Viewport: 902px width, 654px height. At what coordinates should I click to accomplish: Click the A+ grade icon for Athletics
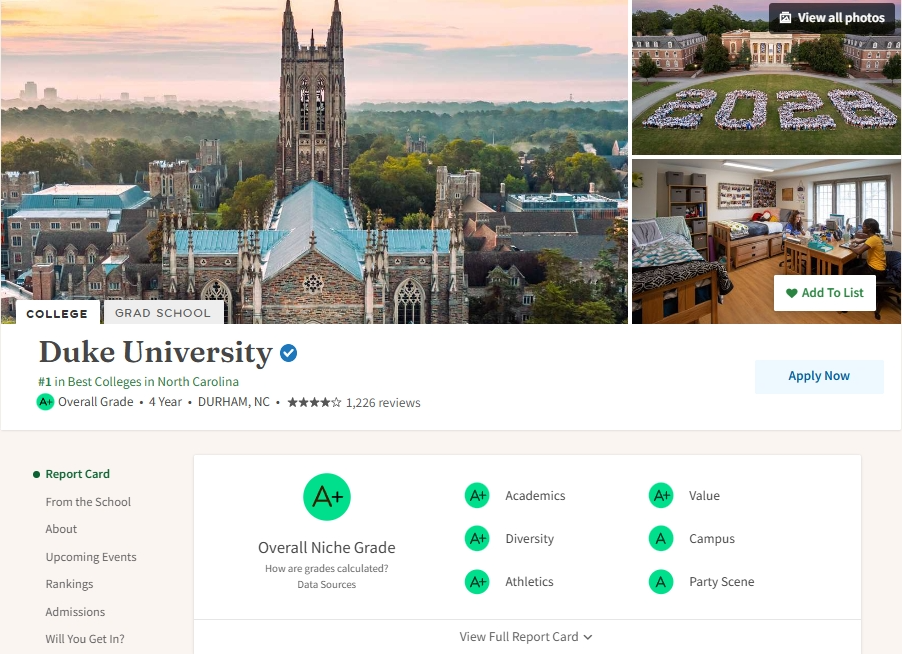(477, 582)
